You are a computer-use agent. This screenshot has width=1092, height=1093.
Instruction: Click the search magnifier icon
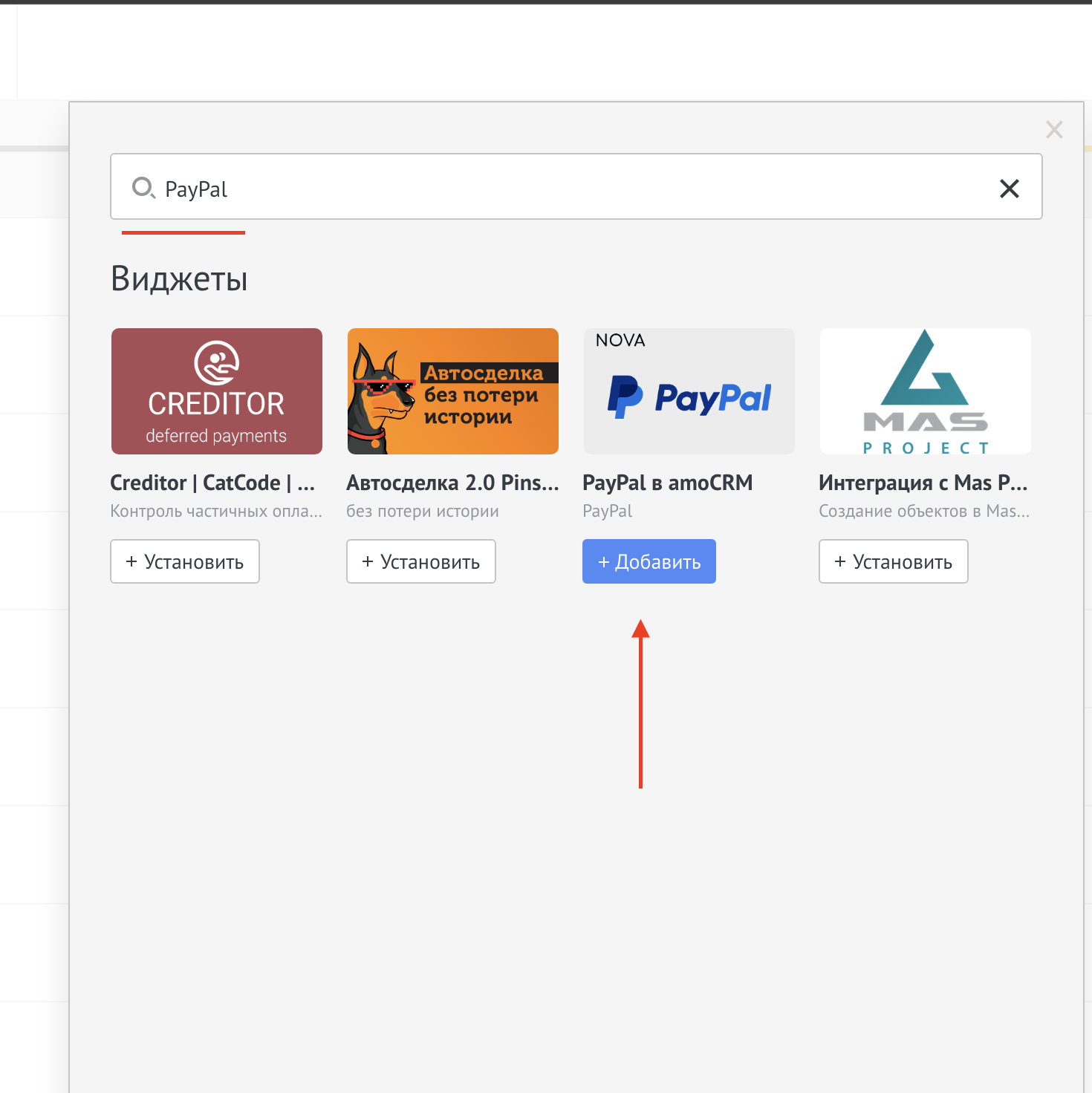[x=143, y=188]
